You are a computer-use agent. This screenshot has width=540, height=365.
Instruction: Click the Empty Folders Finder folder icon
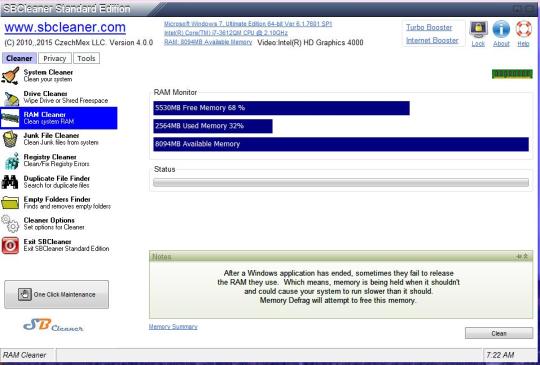coord(10,203)
